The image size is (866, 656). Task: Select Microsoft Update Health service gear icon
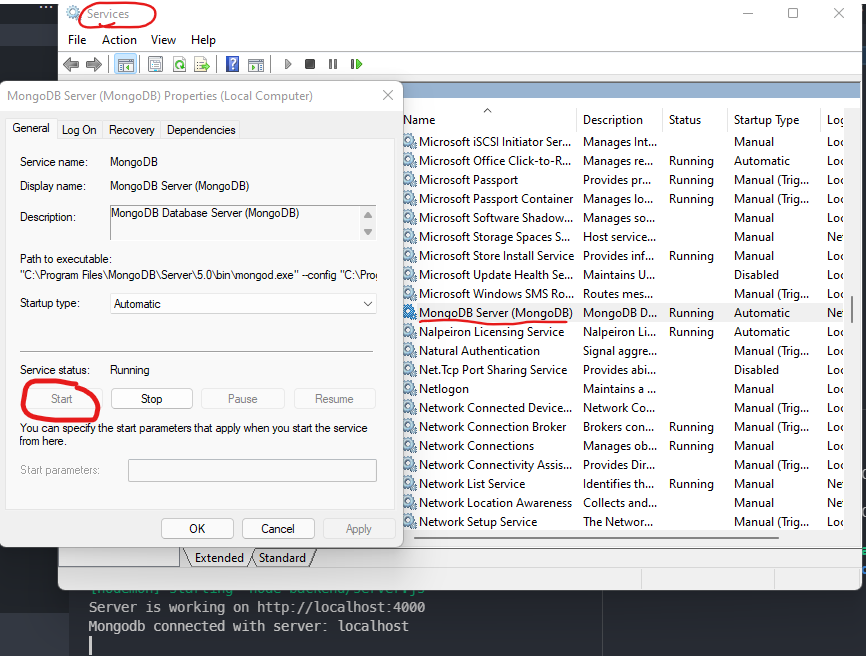coord(409,274)
